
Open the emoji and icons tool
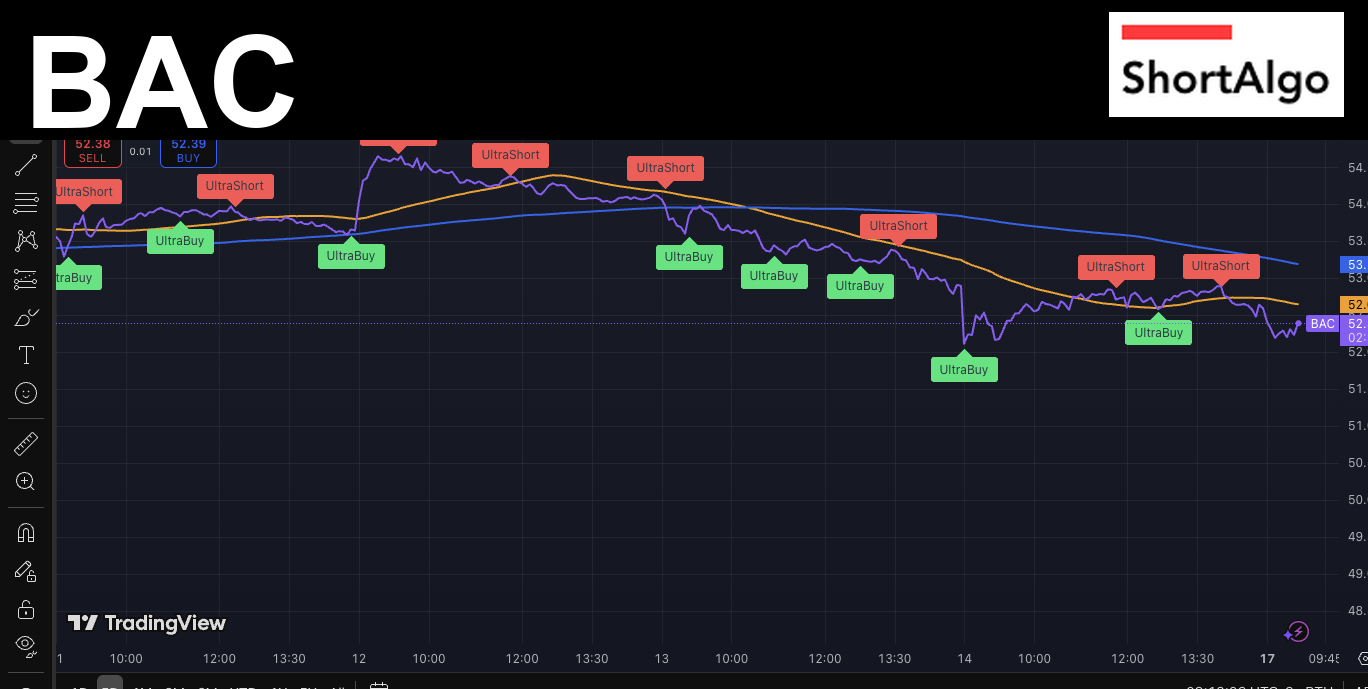click(26, 393)
